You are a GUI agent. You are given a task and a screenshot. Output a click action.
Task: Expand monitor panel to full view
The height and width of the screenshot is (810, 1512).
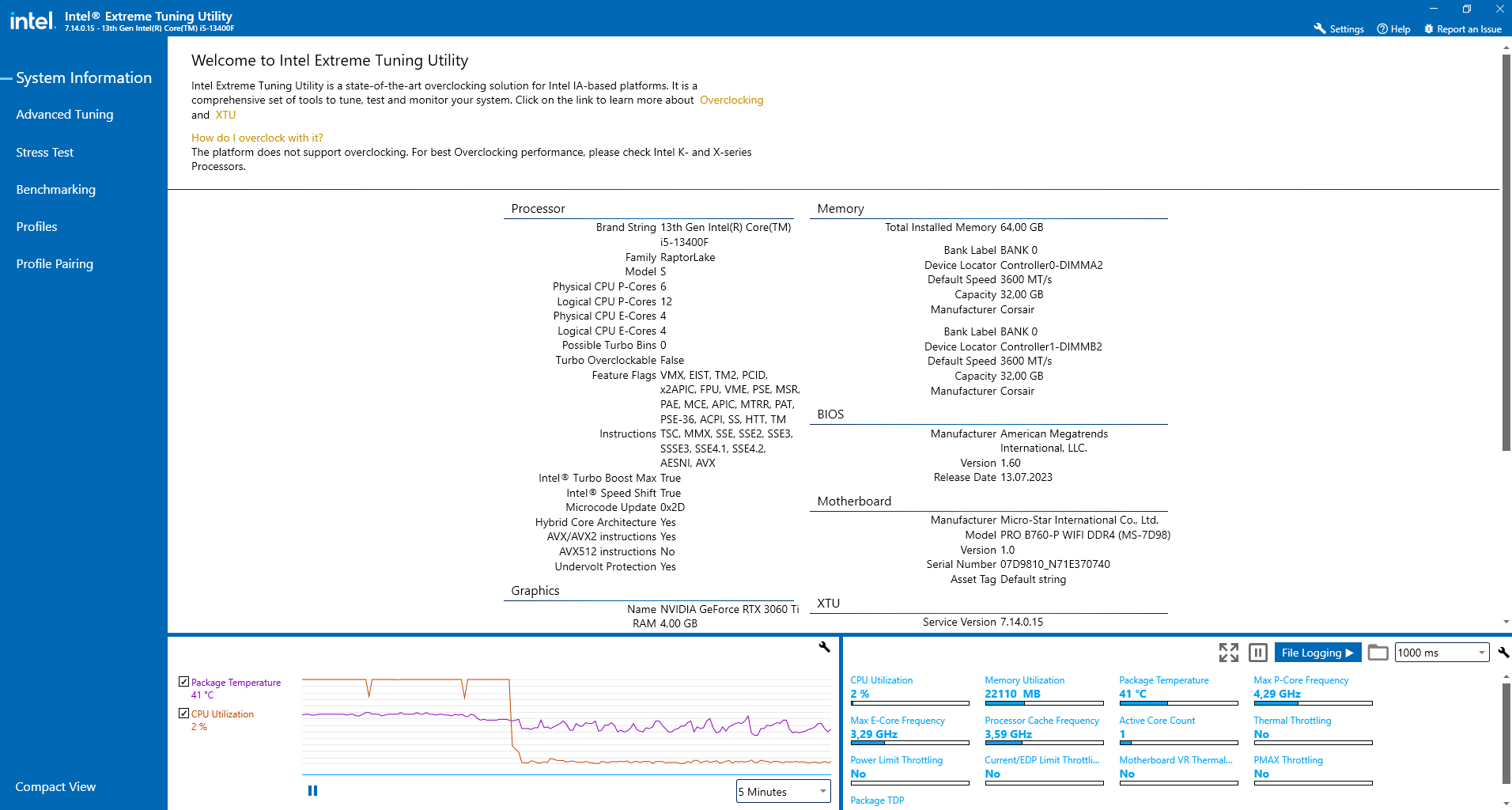(x=1228, y=653)
